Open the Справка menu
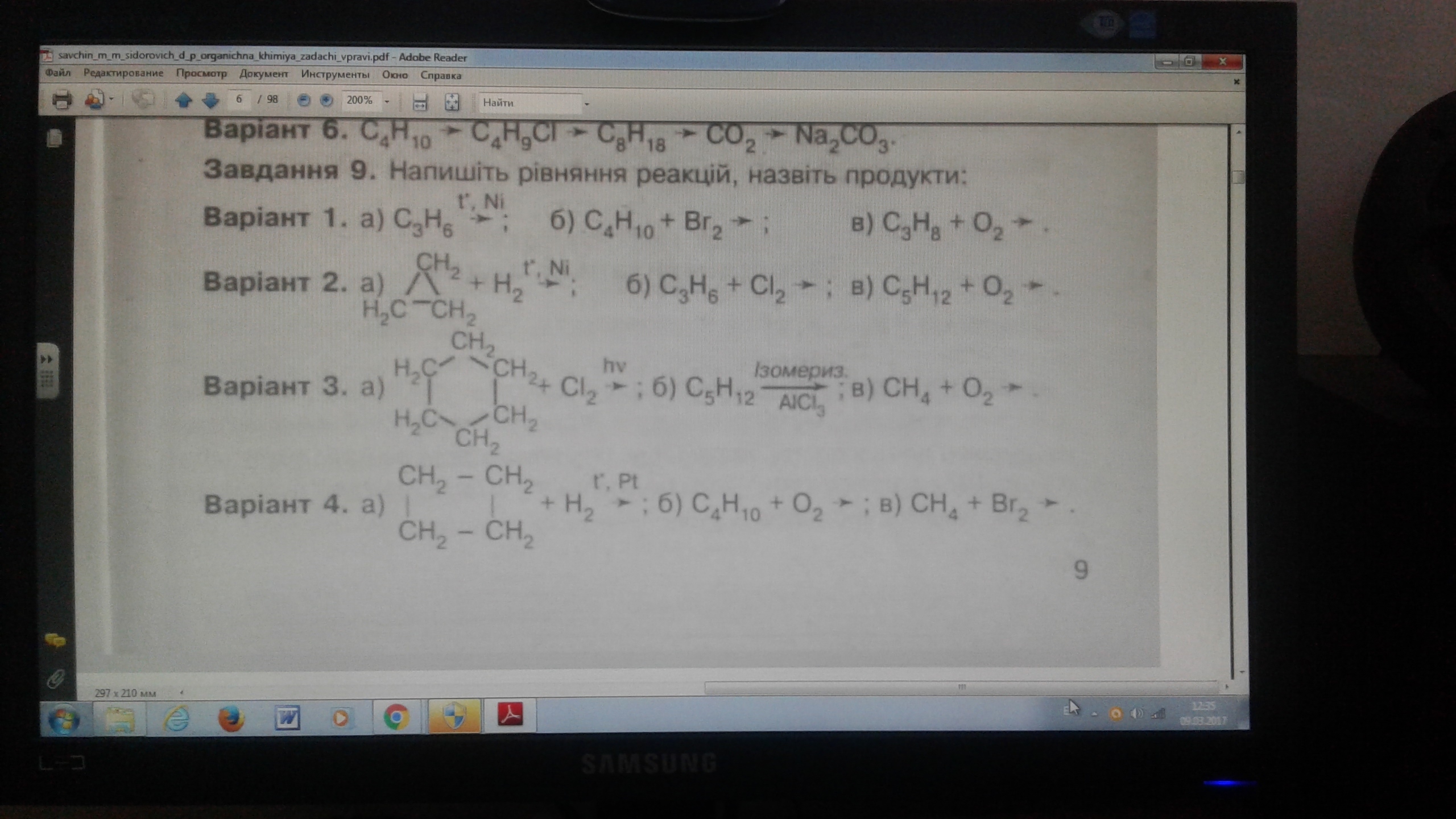Image resolution: width=1456 pixels, height=819 pixels. pos(440,75)
